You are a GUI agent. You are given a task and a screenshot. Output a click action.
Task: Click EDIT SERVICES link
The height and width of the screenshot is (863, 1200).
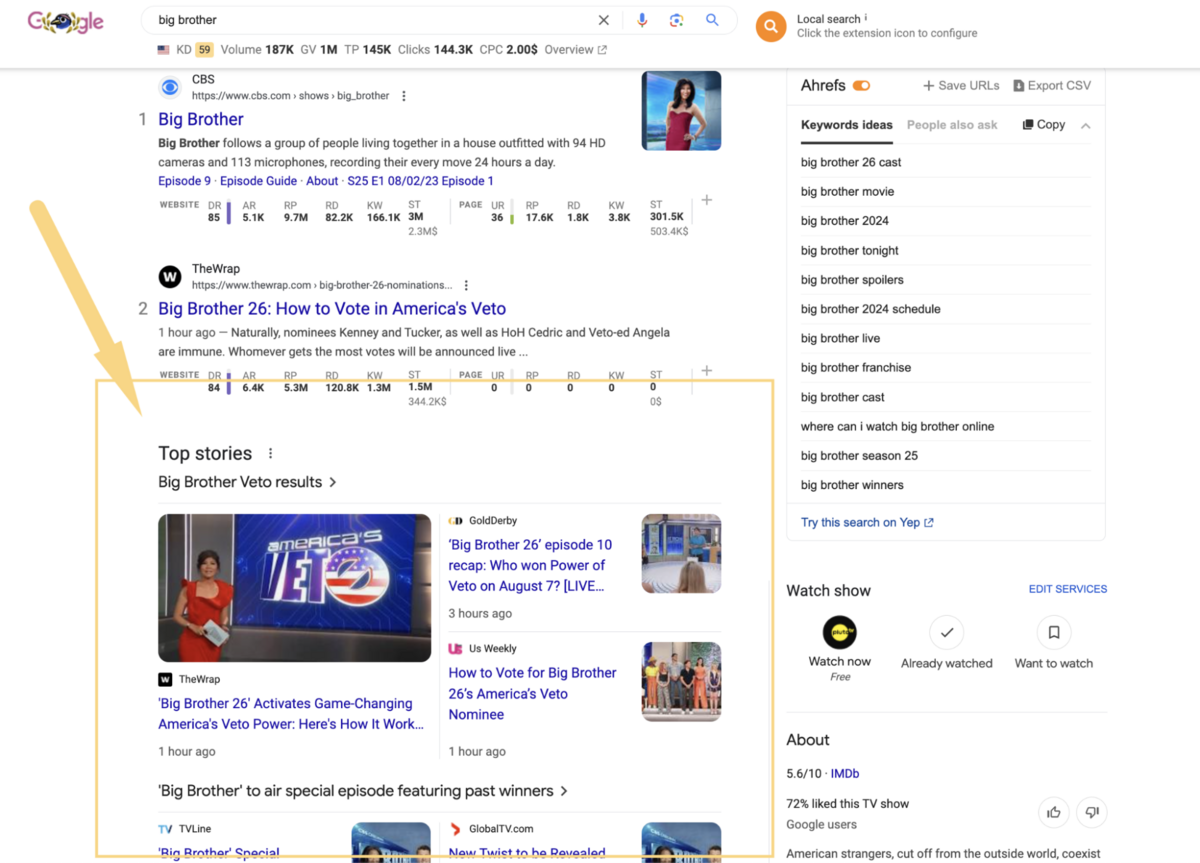pyautogui.click(x=1068, y=589)
